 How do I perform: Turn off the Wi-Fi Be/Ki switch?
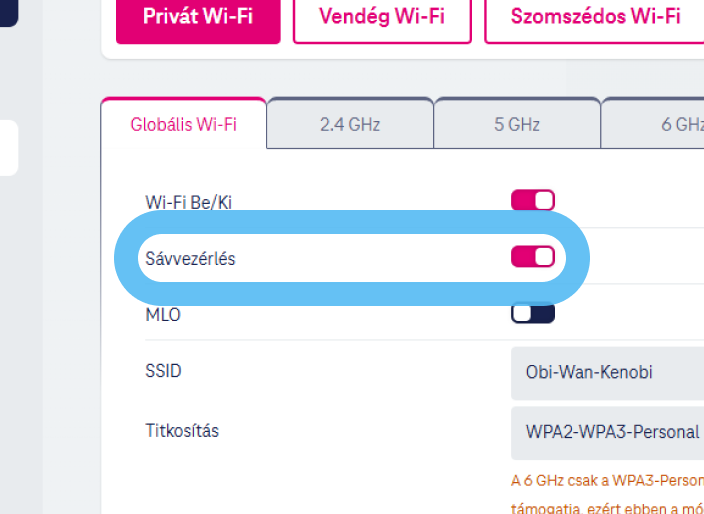coord(533,201)
